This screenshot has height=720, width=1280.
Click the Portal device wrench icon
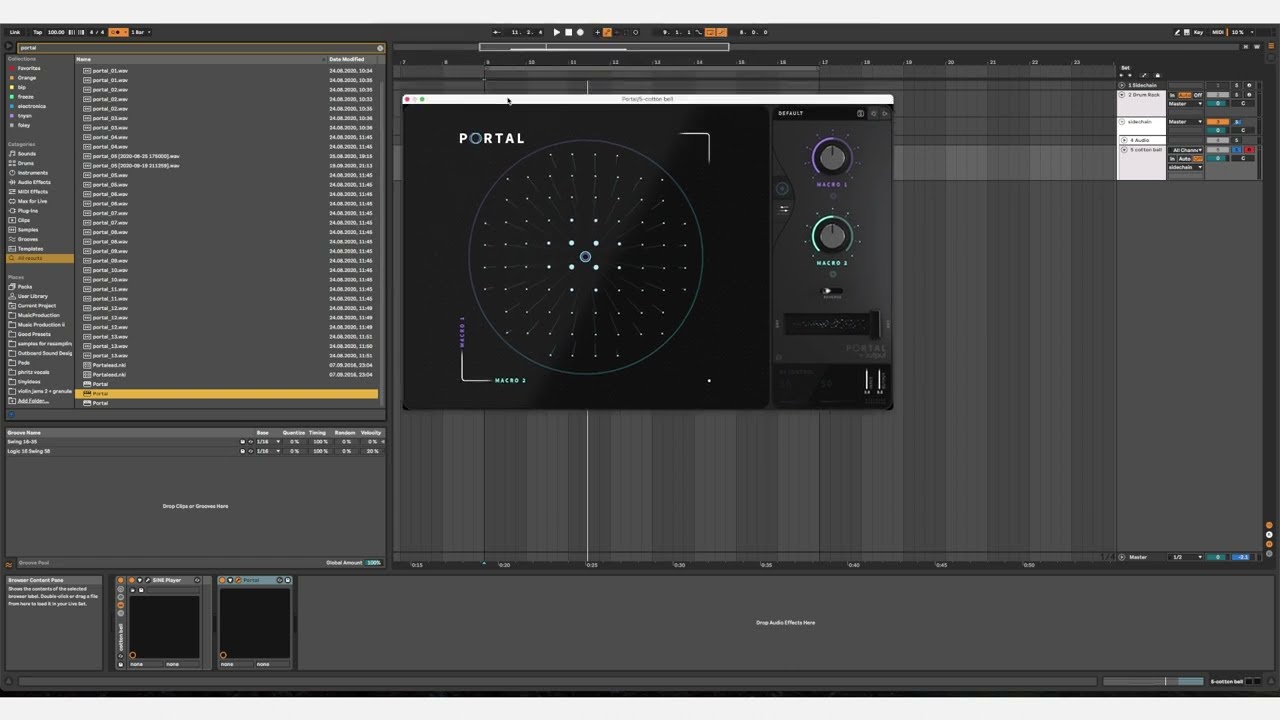click(239, 580)
